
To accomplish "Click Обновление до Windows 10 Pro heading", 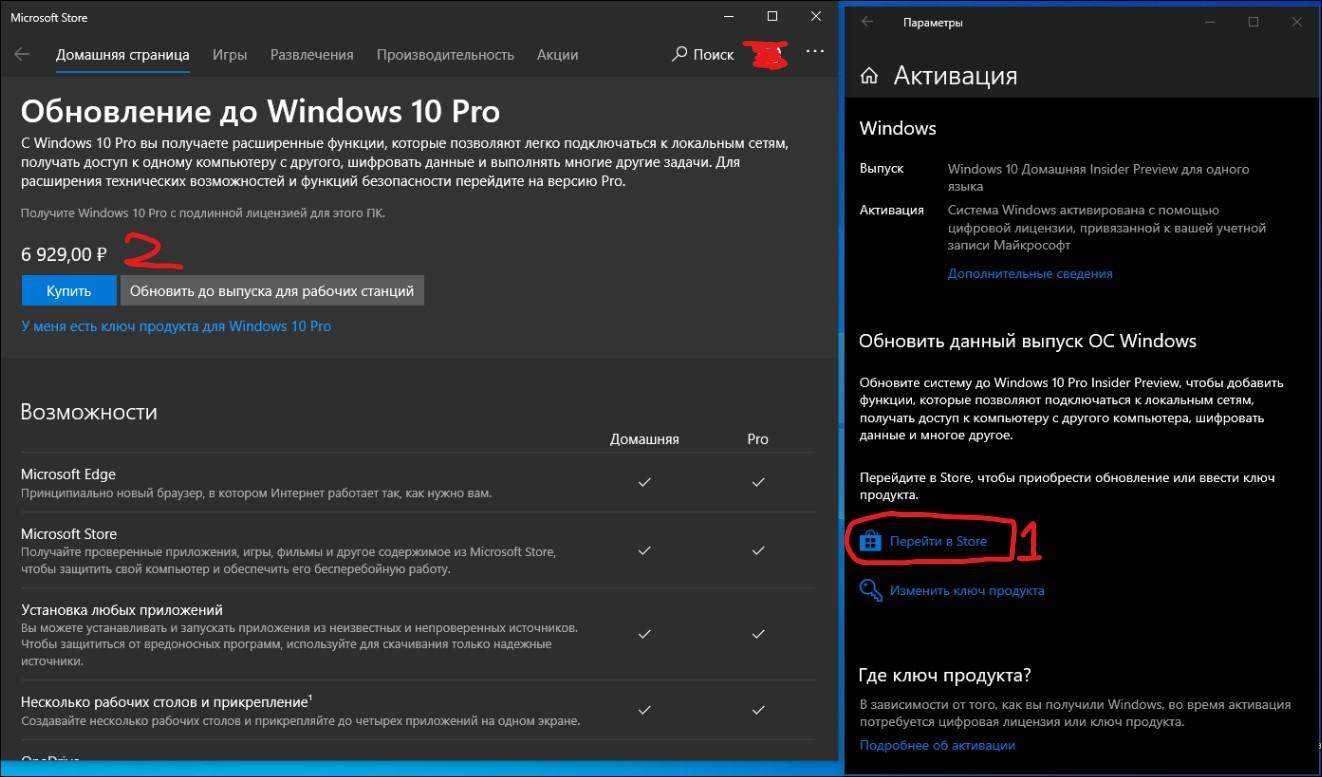I will tap(260, 110).
